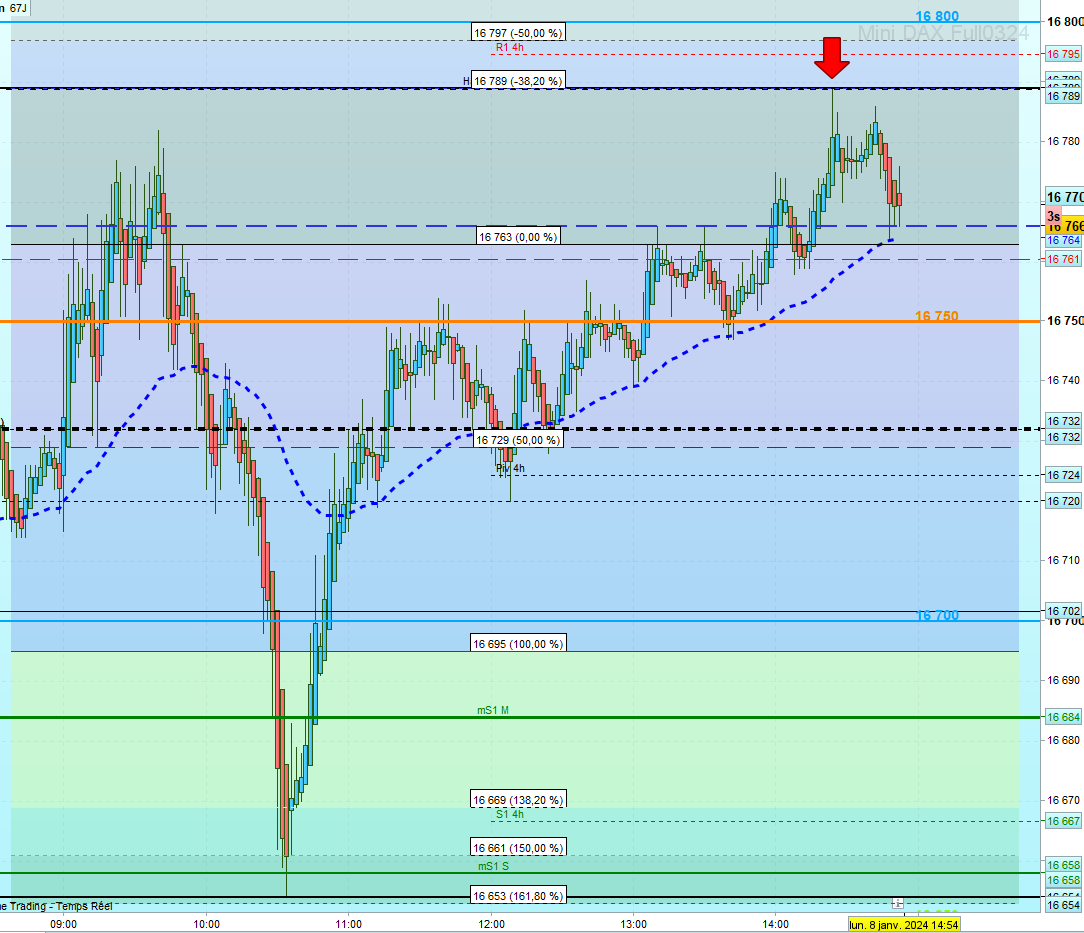Click the green 16 684 price tag

point(1063,717)
